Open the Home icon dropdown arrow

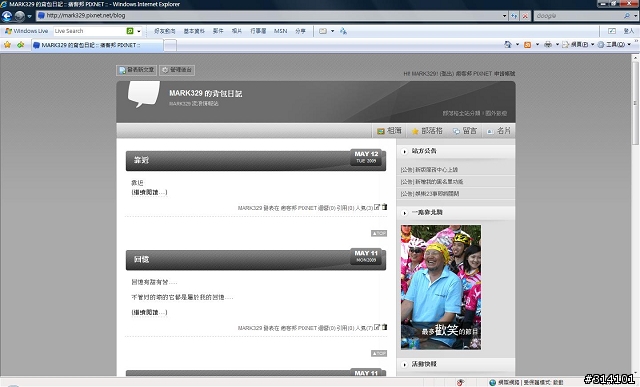pos(518,44)
